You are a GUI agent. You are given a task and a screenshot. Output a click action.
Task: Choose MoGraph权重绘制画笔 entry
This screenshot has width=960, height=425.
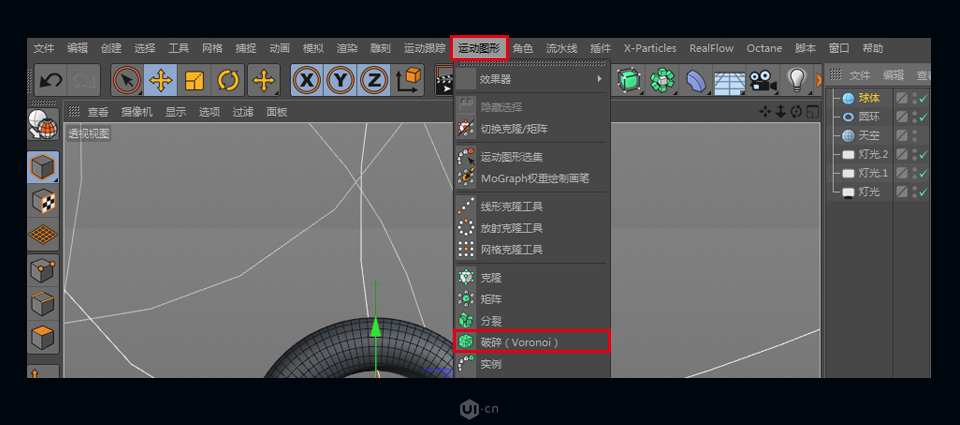pyautogui.click(x=531, y=179)
